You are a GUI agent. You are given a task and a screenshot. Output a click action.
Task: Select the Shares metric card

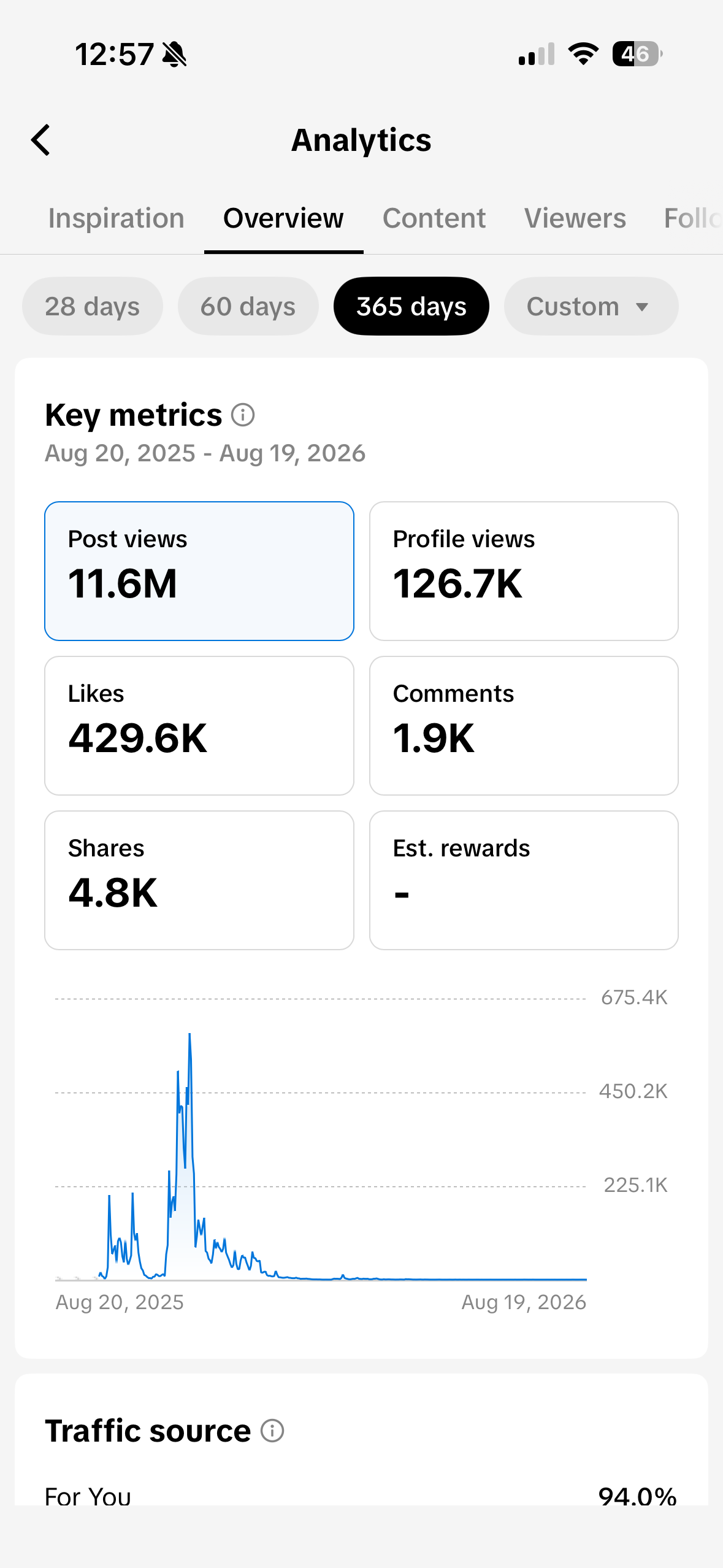point(199,880)
